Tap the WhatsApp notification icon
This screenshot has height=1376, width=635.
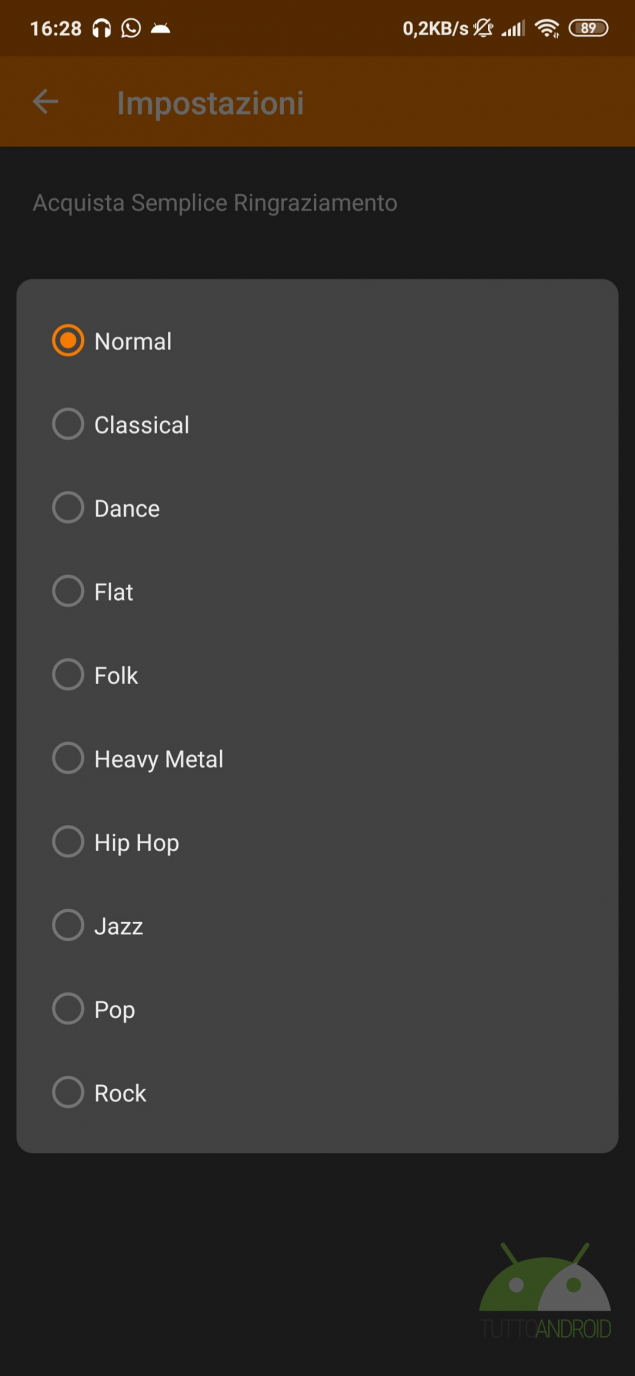(x=131, y=28)
